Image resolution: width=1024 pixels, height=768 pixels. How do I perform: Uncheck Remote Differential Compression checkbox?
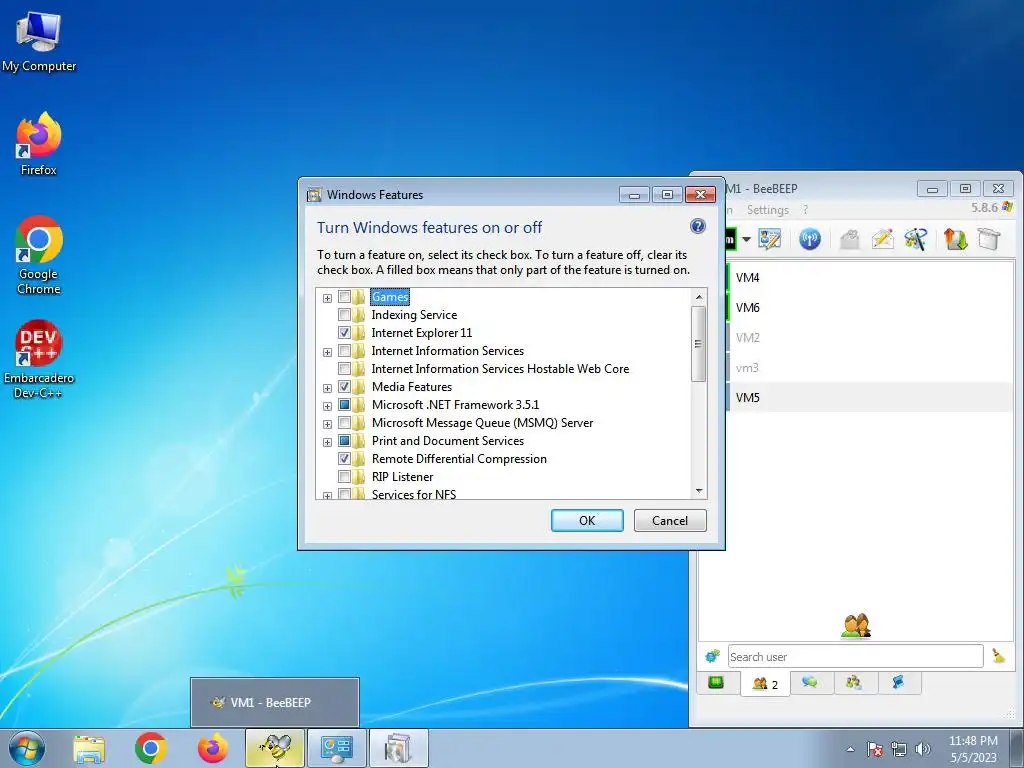pyautogui.click(x=344, y=458)
